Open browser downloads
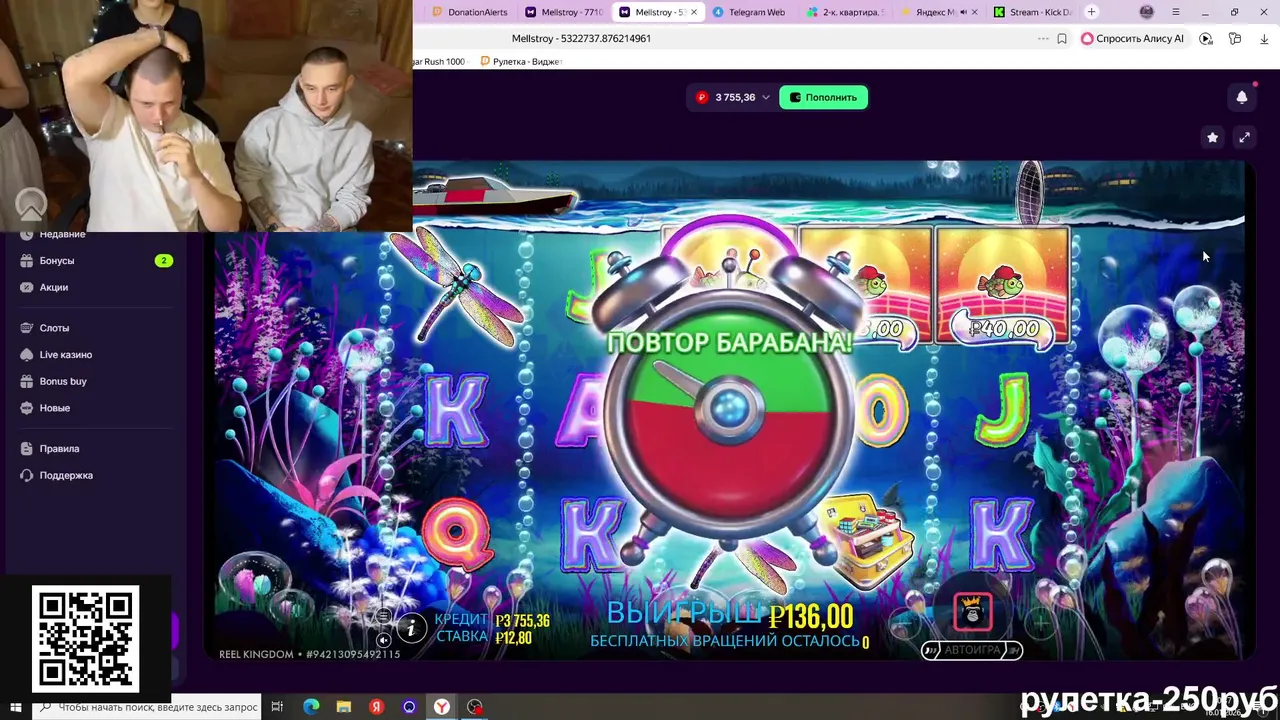 [x=1264, y=39]
